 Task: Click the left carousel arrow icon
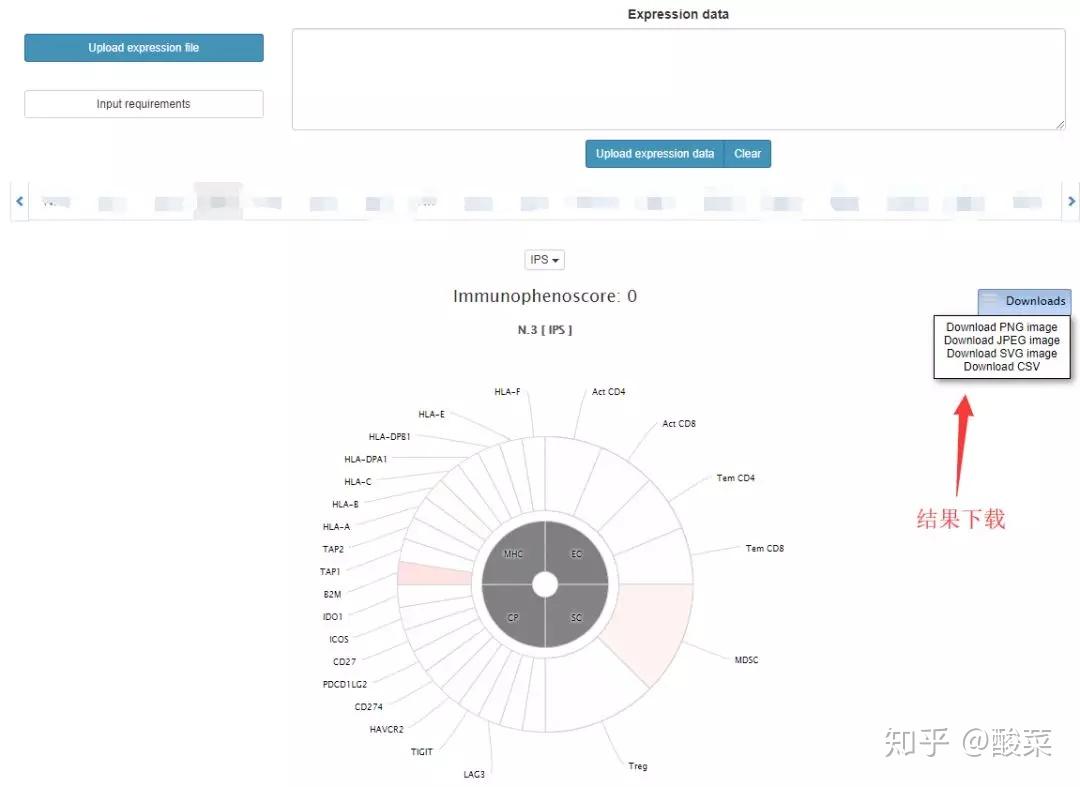click(x=19, y=201)
